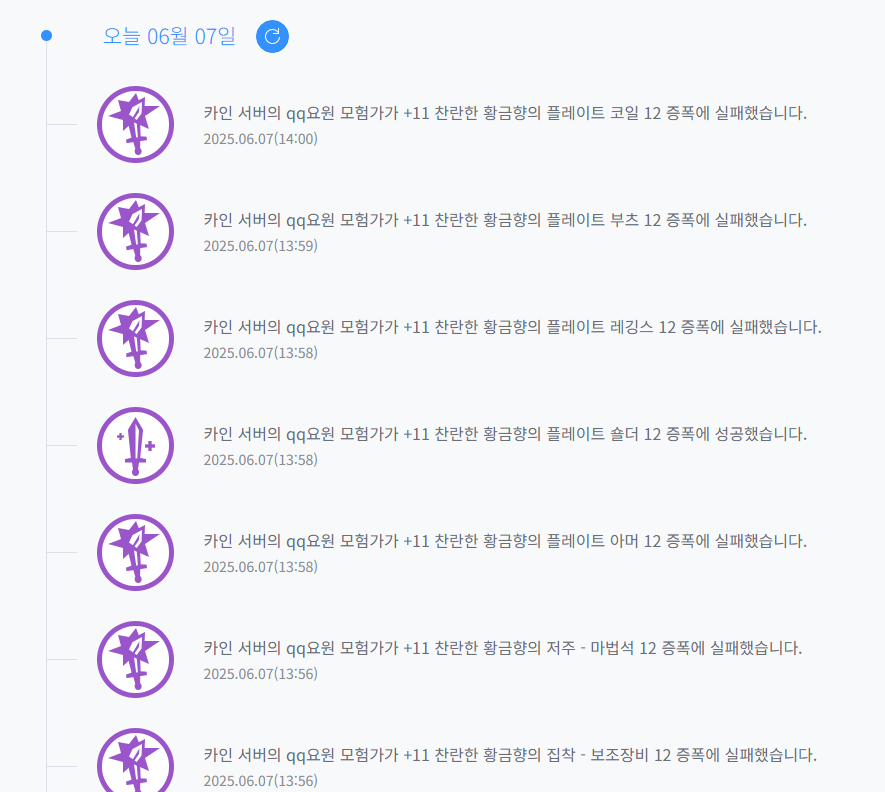
Task: Click the broken sword icon for 플레이트 레깅스
Action: click(x=135, y=338)
